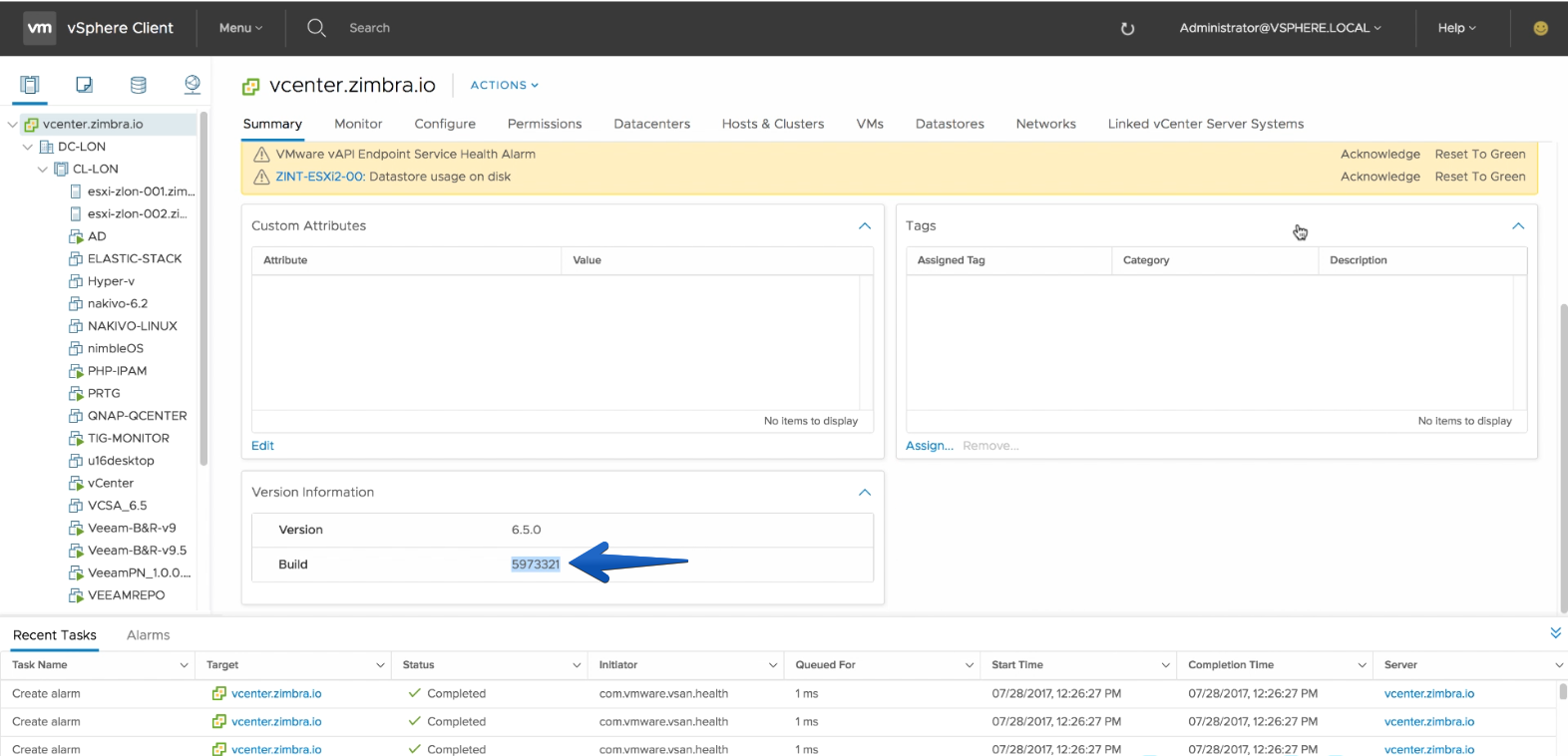Screen dimensions: 1568x756
Task: Click the Target vcenter.zimbra.io link in second row
Action: click(x=276, y=722)
